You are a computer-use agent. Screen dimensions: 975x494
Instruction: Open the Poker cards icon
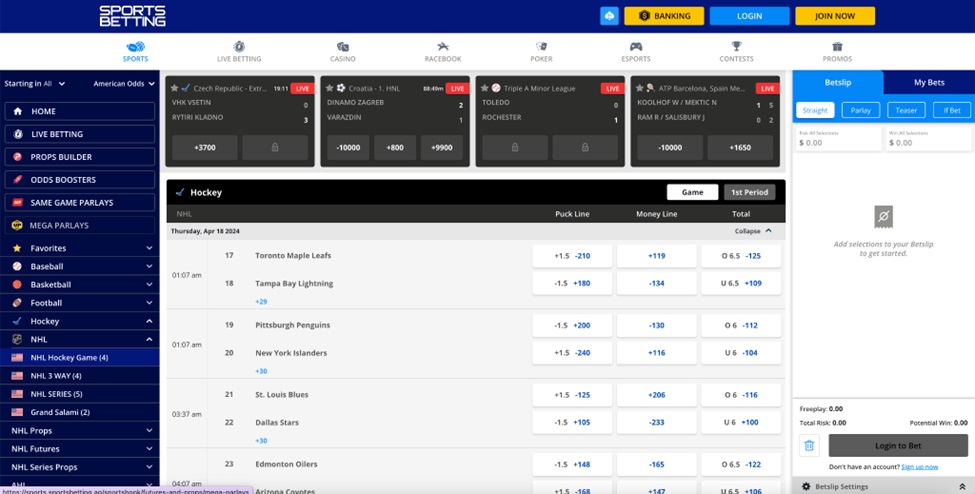tap(541, 46)
